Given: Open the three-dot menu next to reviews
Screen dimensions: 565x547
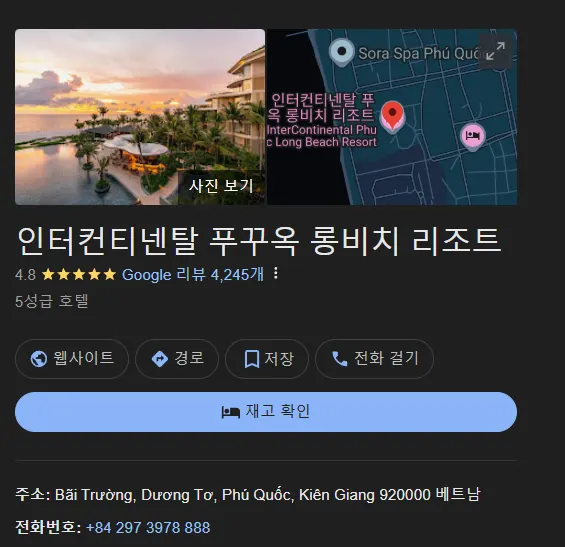Looking at the screenshot, I should click(276, 274).
